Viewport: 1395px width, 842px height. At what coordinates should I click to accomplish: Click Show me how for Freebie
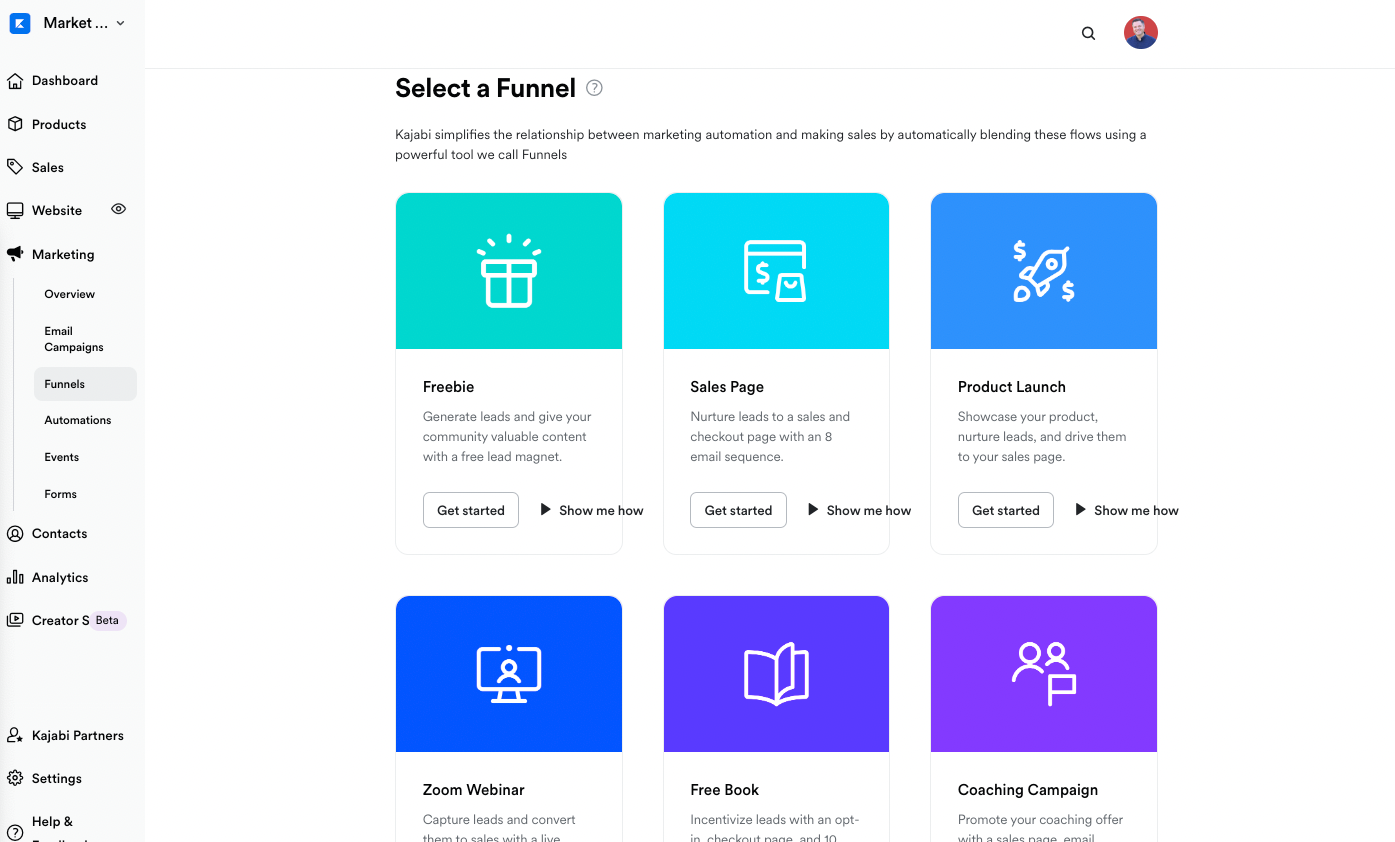[592, 510]
